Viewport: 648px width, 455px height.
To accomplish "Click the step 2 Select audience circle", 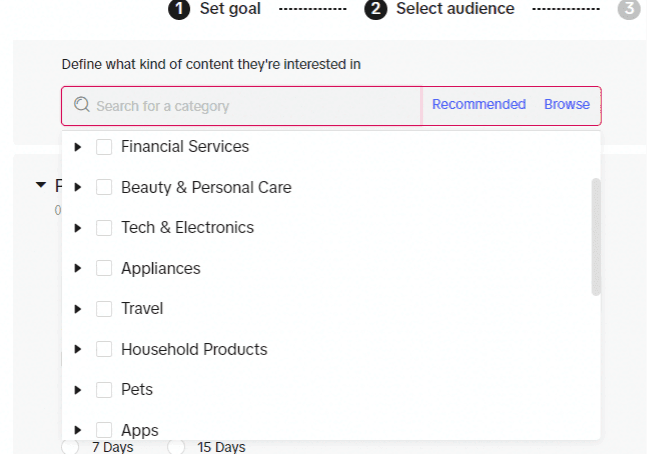I will 376,9.
